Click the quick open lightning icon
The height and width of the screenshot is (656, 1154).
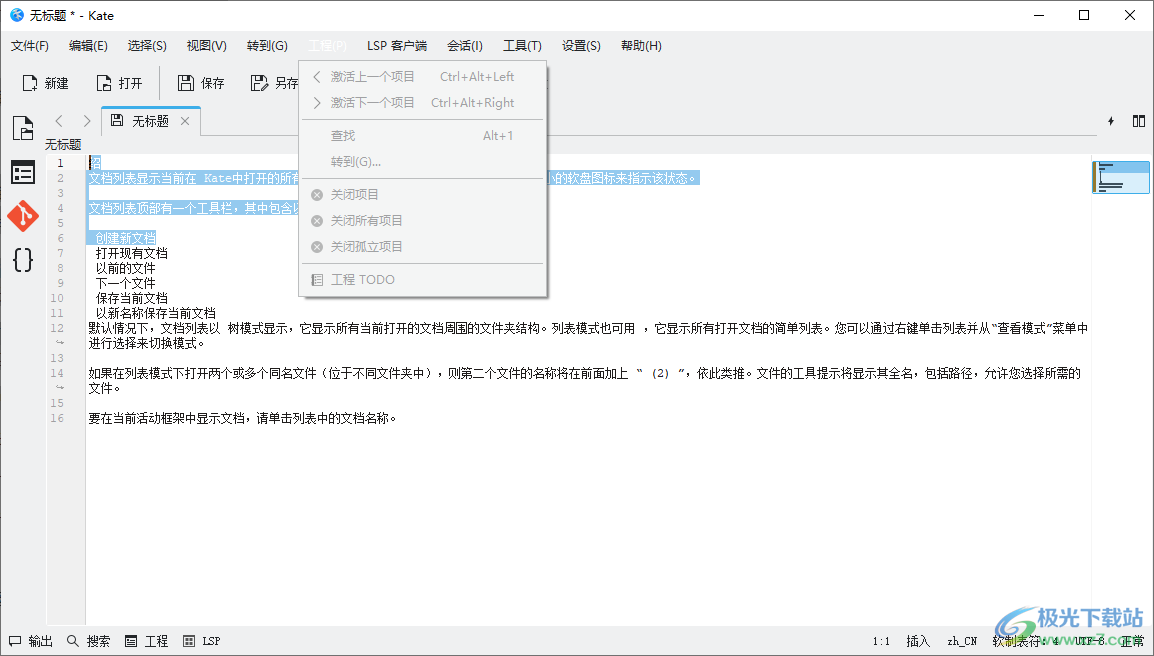click(1111, 121)
